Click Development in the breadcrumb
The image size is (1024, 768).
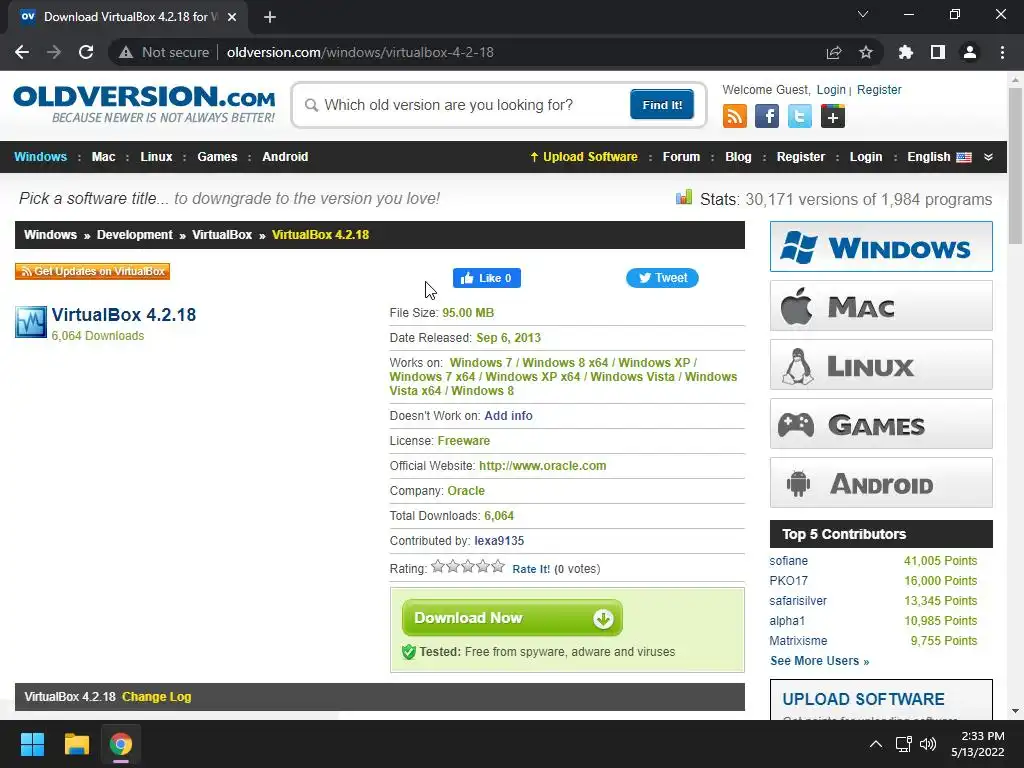click(x=135, y=234)
